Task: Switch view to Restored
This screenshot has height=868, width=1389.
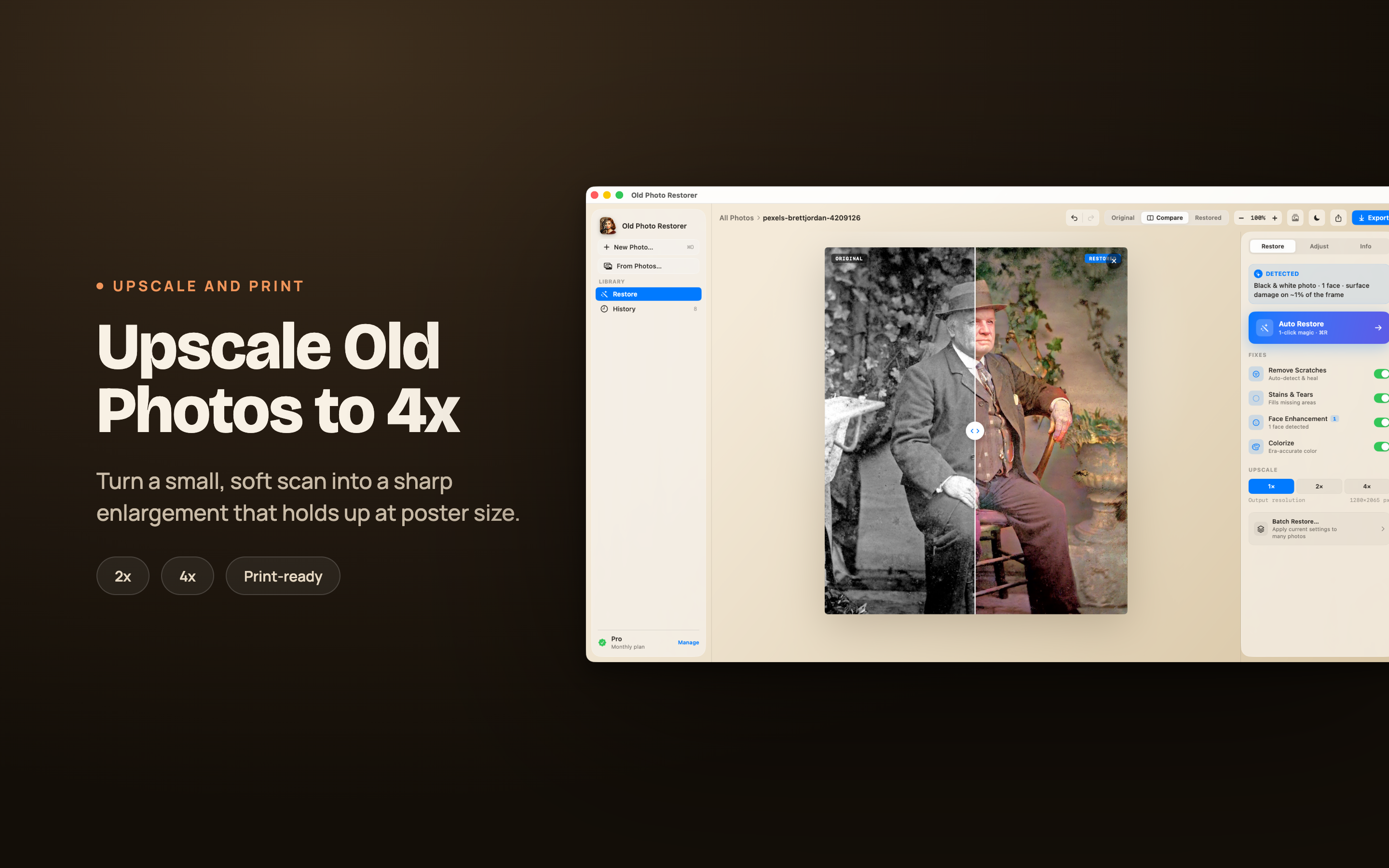Action: pyautogui.click(x=1208, y=218)
